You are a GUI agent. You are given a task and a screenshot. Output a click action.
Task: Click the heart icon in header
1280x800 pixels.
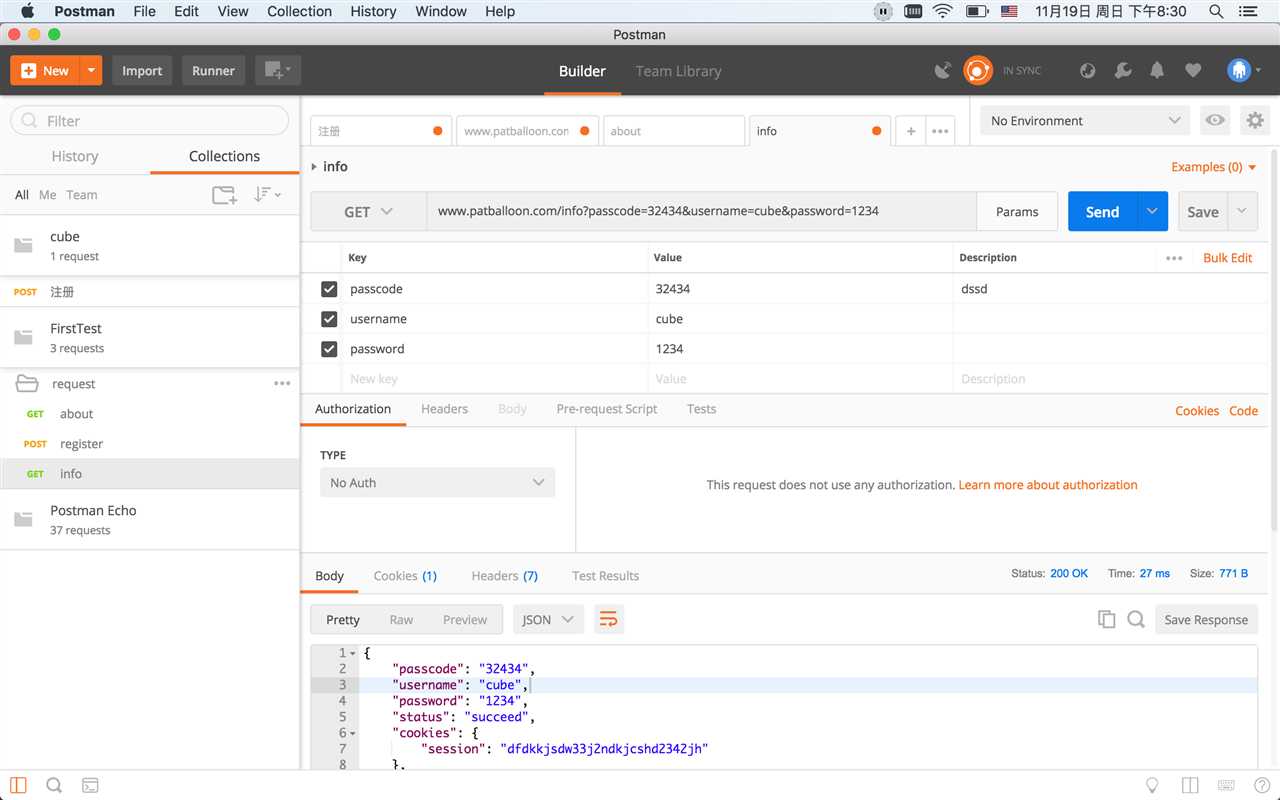click(1193, 70)
